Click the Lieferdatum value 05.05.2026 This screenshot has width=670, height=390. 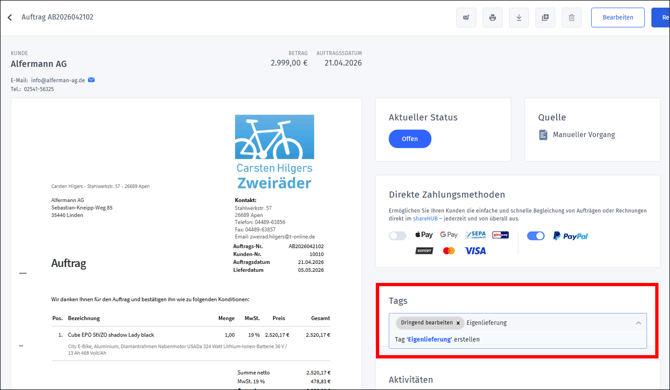tap(311, 270)
